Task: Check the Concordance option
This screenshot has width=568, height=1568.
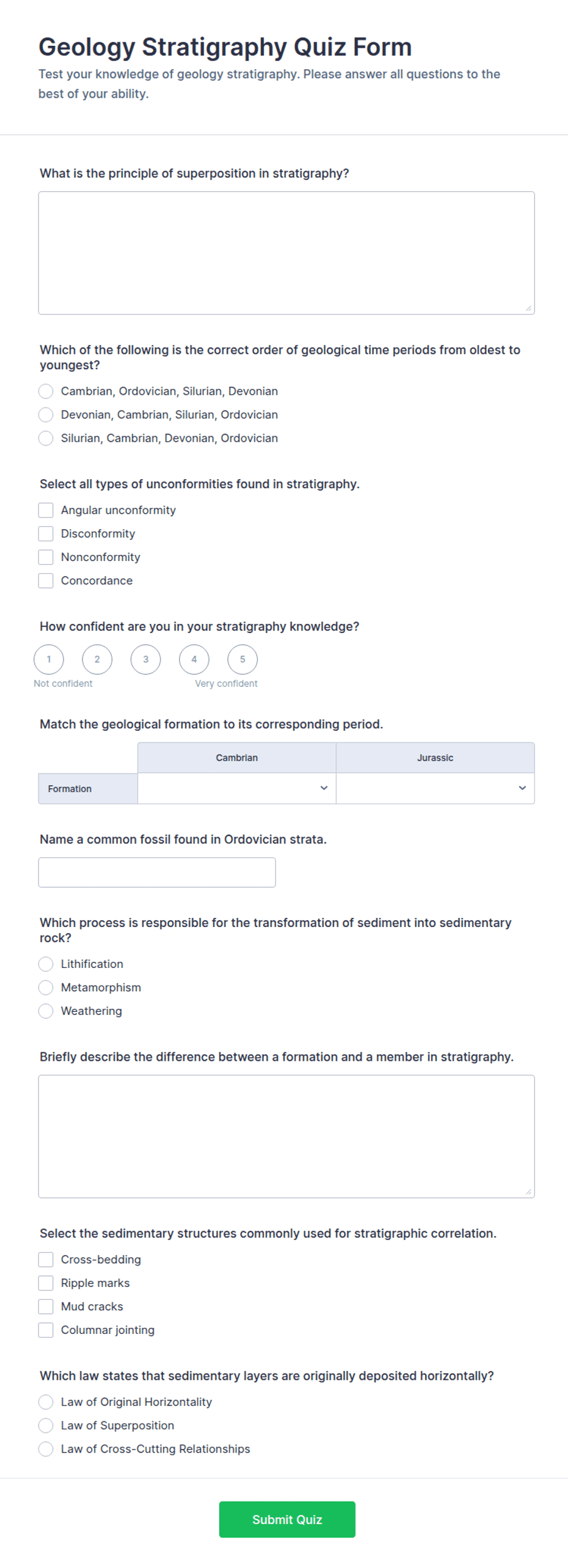Action: [46, 581]
